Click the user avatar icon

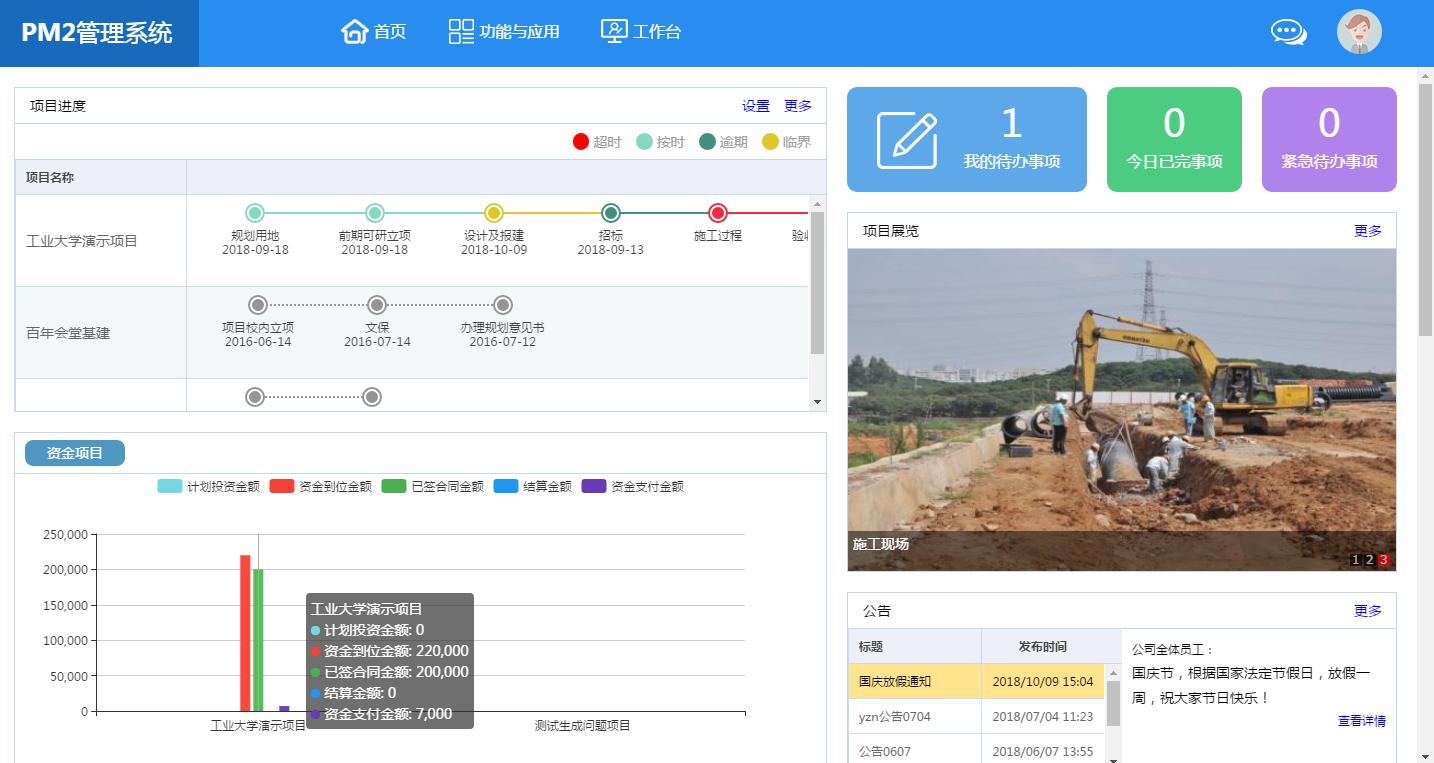tap(1358, 32)
